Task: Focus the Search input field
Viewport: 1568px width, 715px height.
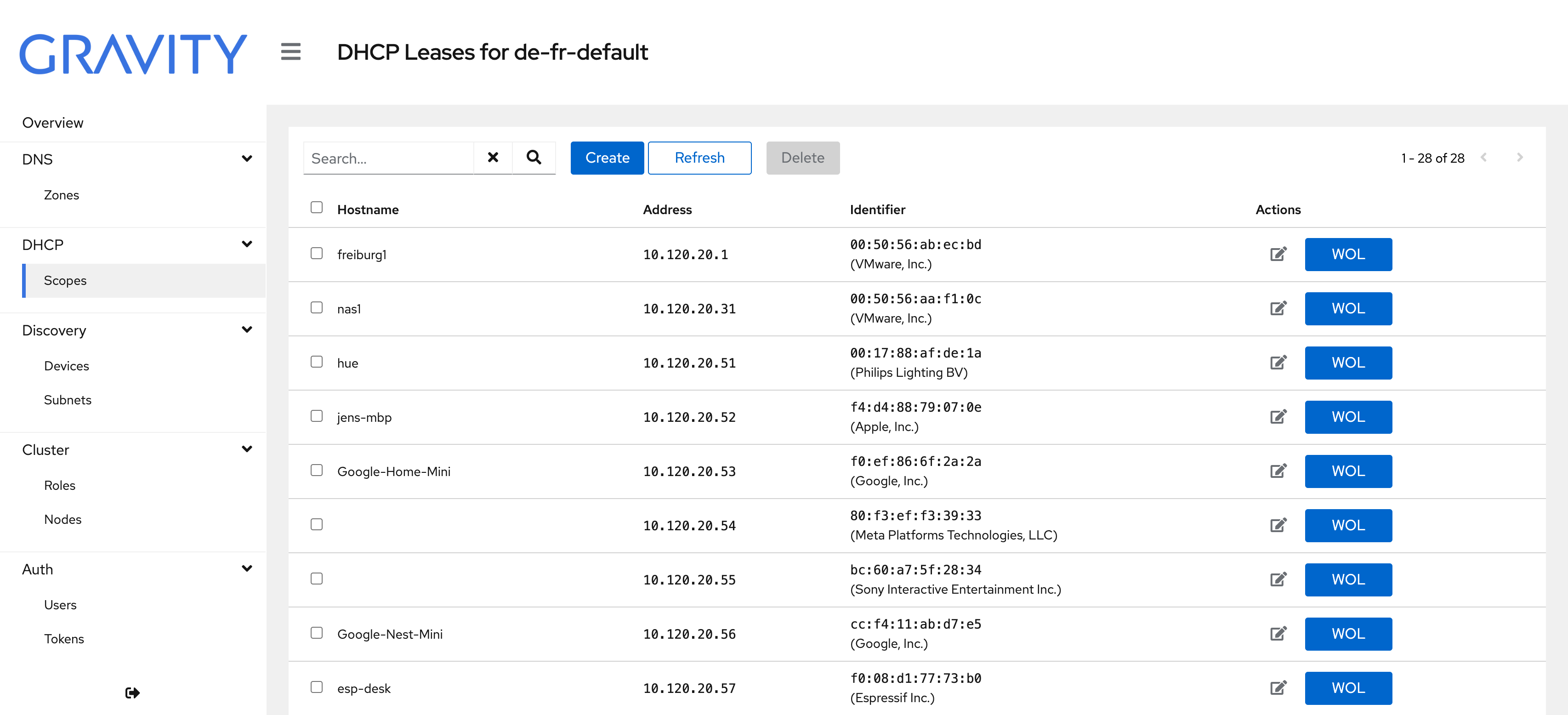Action: (x=388, y=158)
